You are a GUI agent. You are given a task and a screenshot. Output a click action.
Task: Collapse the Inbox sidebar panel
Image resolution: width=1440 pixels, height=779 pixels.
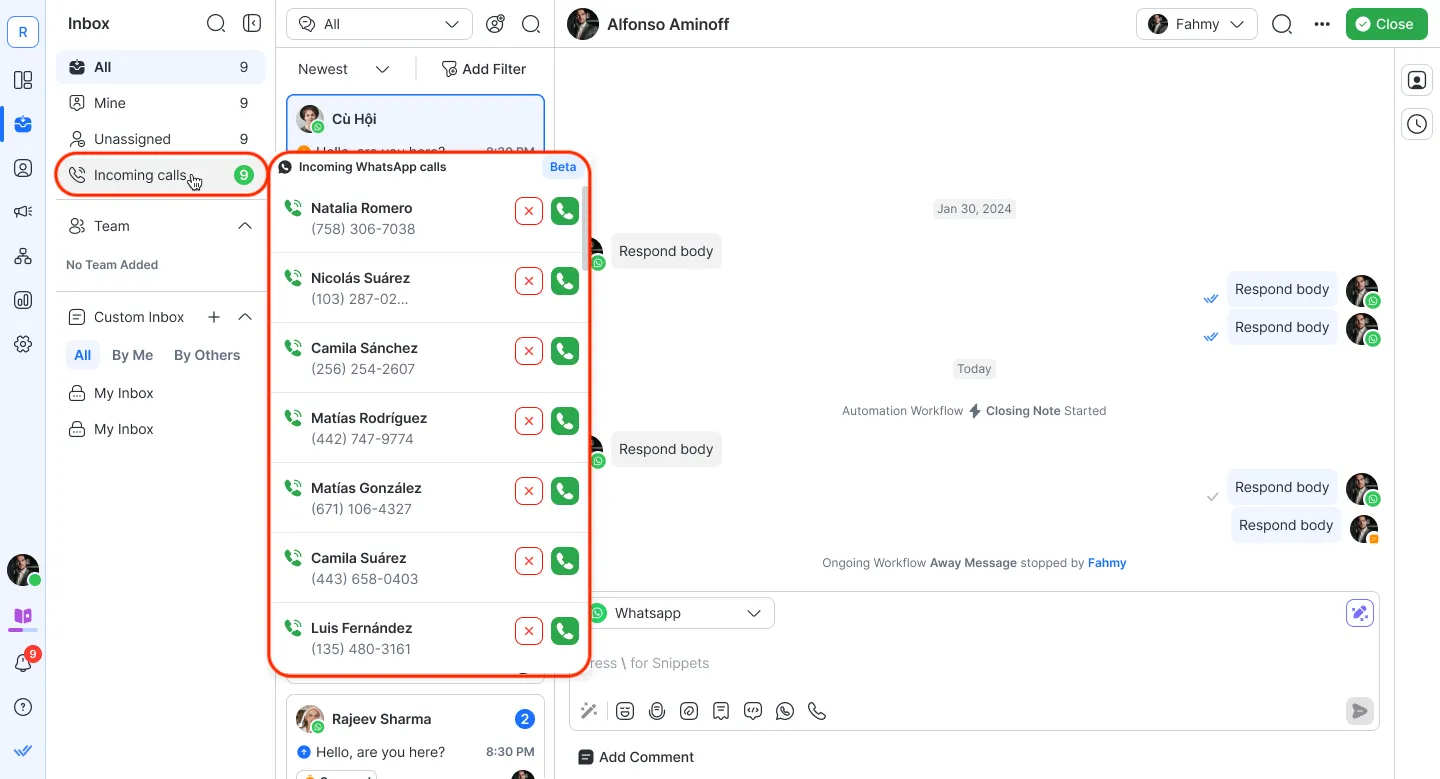(252, 23)
